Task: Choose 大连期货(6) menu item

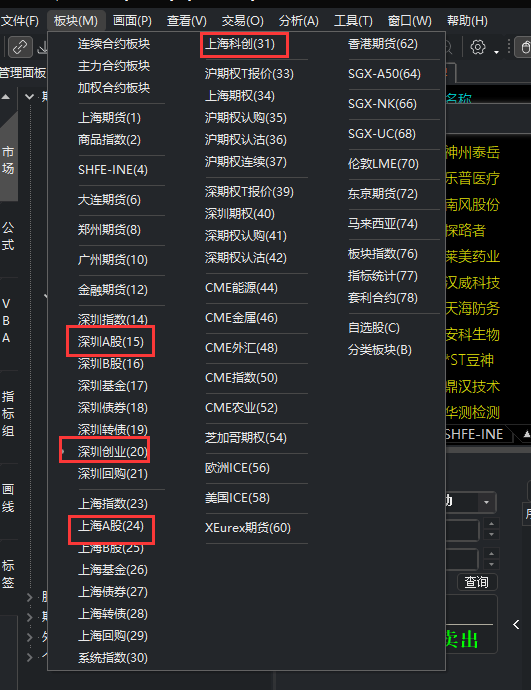Action: click(110, 199)
